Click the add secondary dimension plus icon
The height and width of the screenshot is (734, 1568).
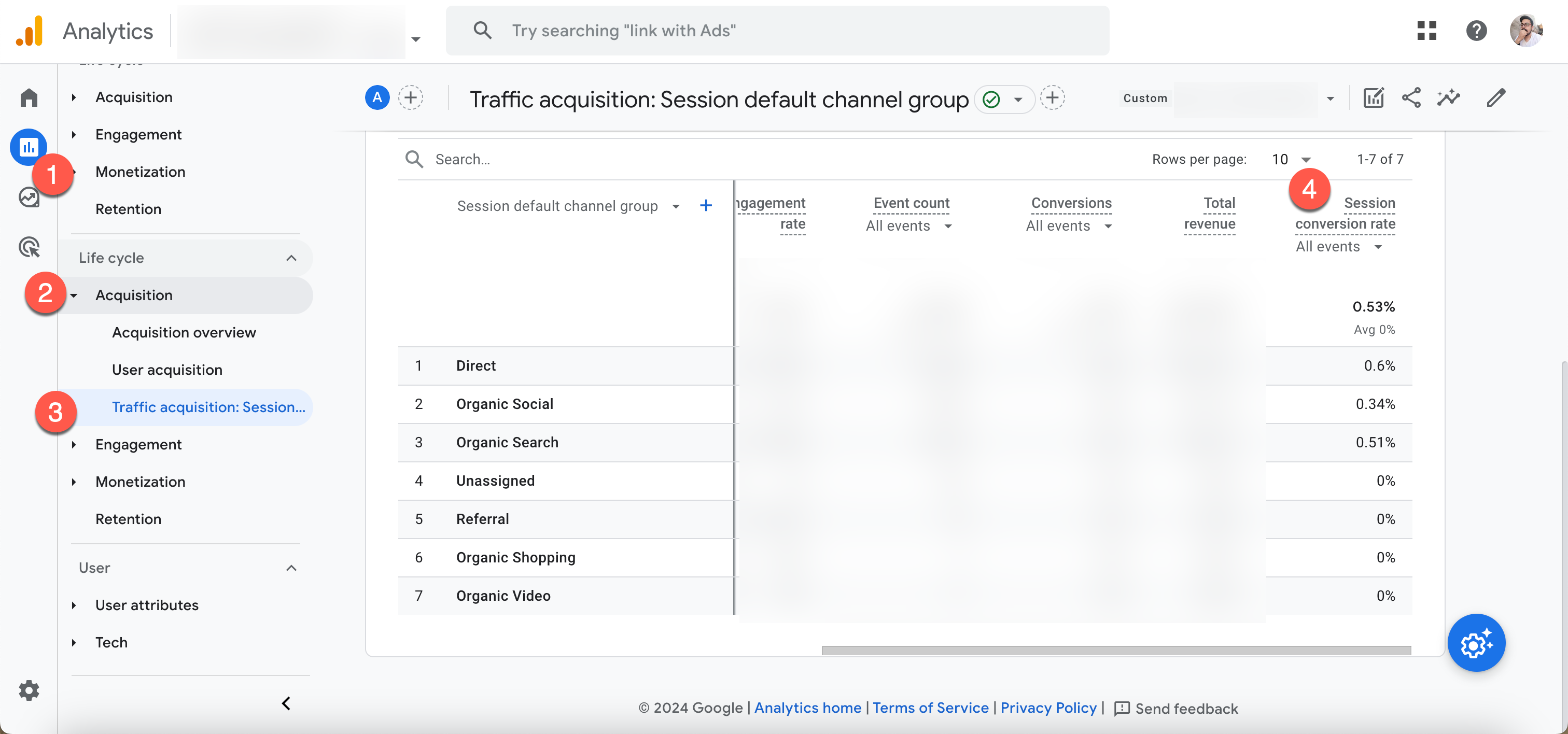pyautogui.click(x=706, y=206)
